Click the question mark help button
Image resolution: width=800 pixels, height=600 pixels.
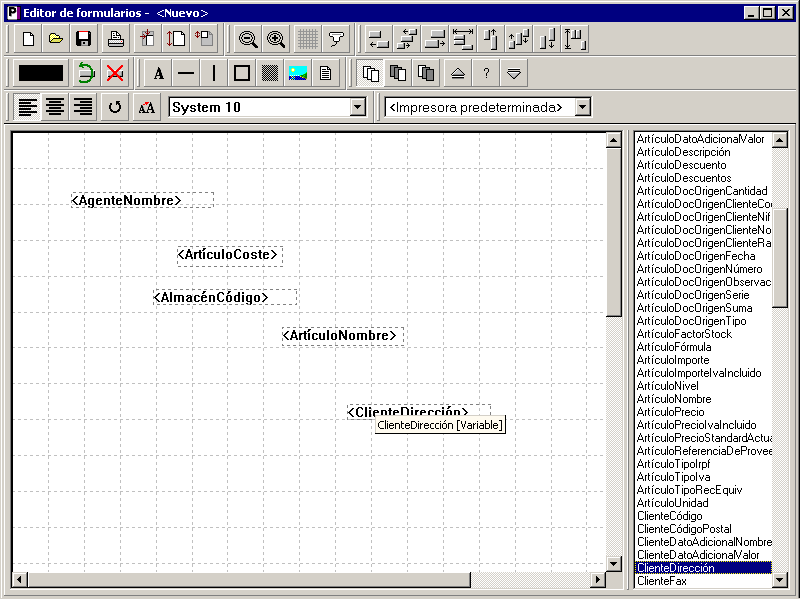pos(486,73)
